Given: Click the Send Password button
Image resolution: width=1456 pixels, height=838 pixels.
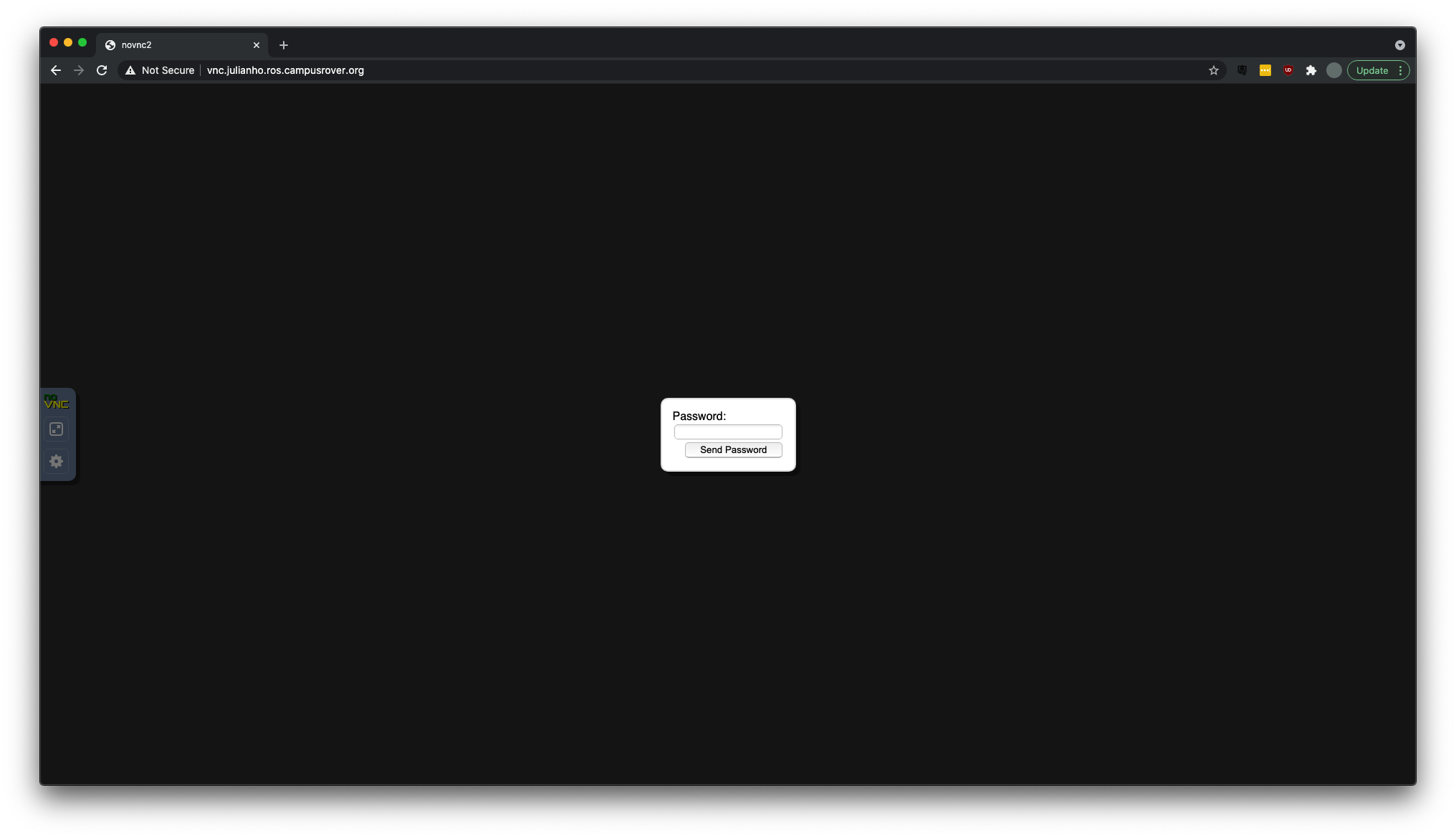Looking at the screenshot, I should [x=733, y=449].
